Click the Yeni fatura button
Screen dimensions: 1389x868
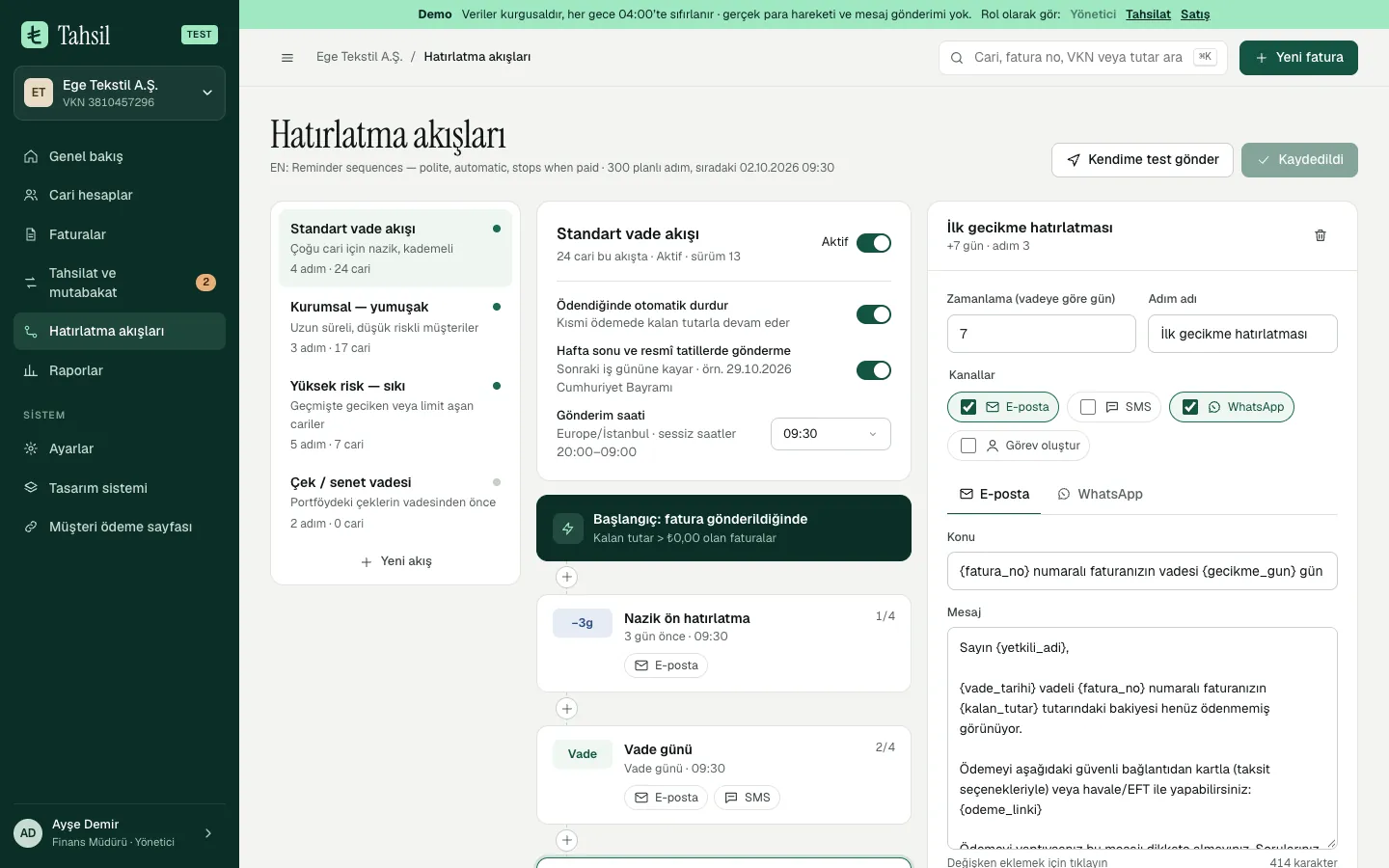click(x=1298, y=58)
